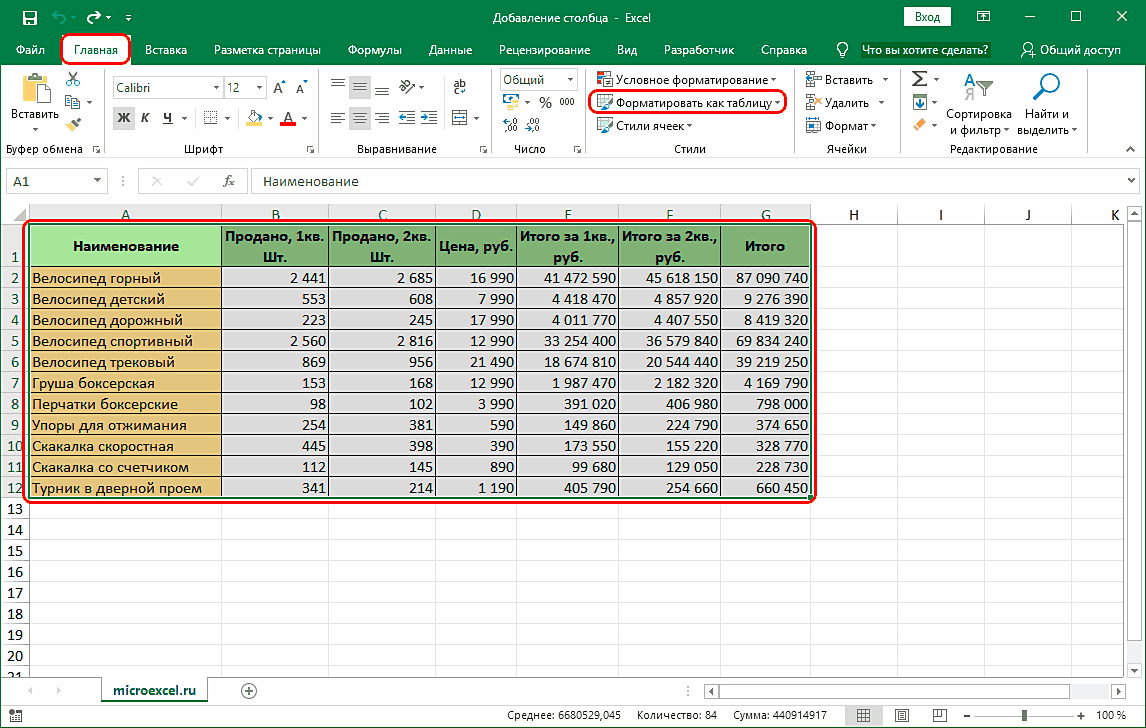The image size is (1146, 728).
Task: Click the Cut scissors icon
Action: pyautogui.click(x=72, y=81)
